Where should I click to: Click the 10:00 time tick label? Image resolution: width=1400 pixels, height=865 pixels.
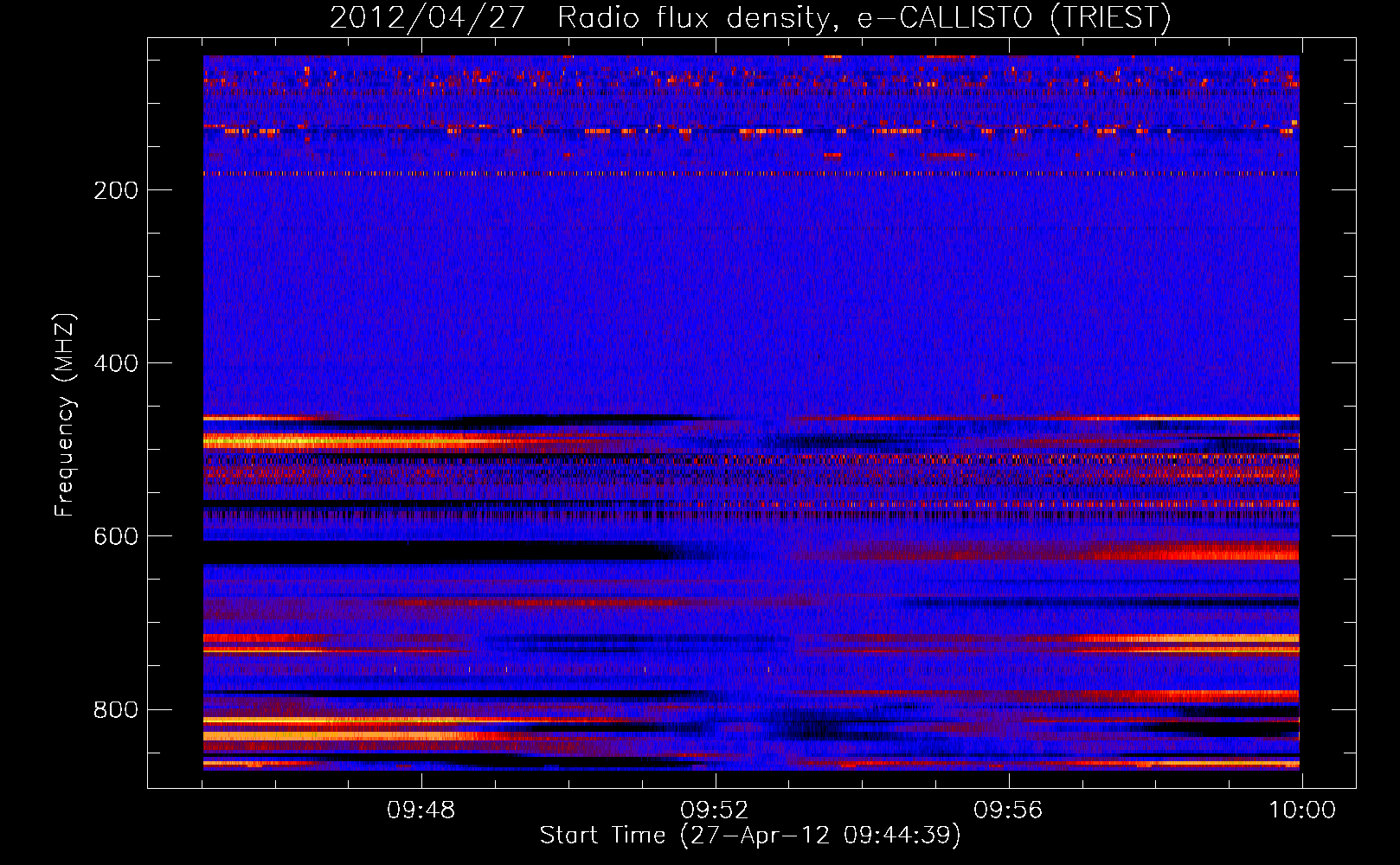click(1302, 811)
